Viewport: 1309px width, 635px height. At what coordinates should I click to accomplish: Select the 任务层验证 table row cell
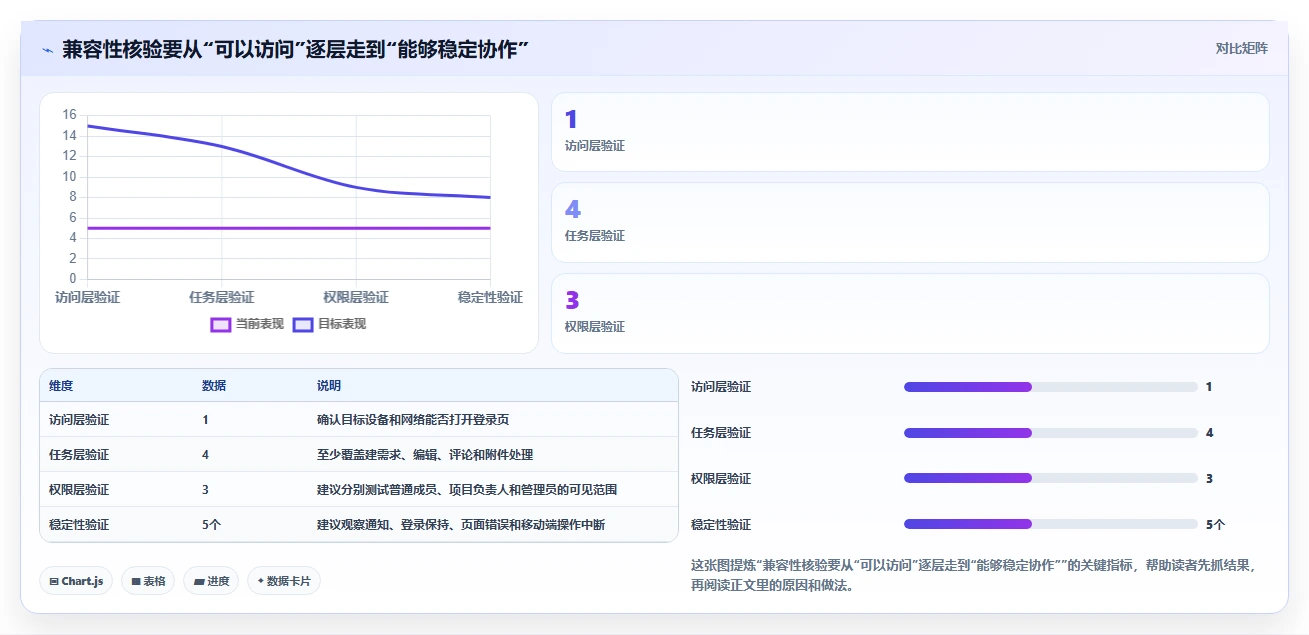click(79, 455)
